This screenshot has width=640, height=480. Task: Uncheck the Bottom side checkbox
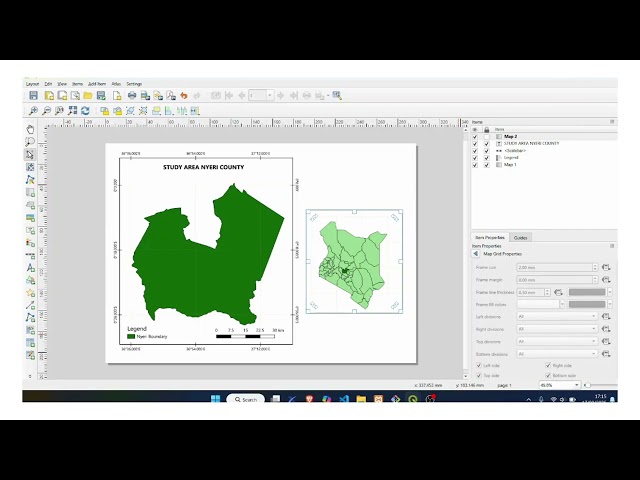548,375
